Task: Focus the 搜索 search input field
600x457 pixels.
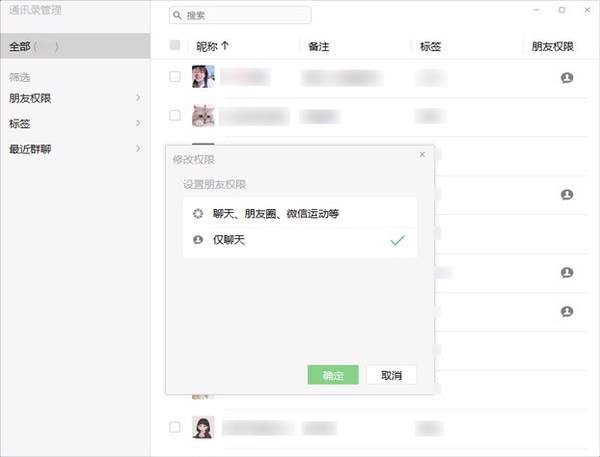Action: tap(240, 15)
